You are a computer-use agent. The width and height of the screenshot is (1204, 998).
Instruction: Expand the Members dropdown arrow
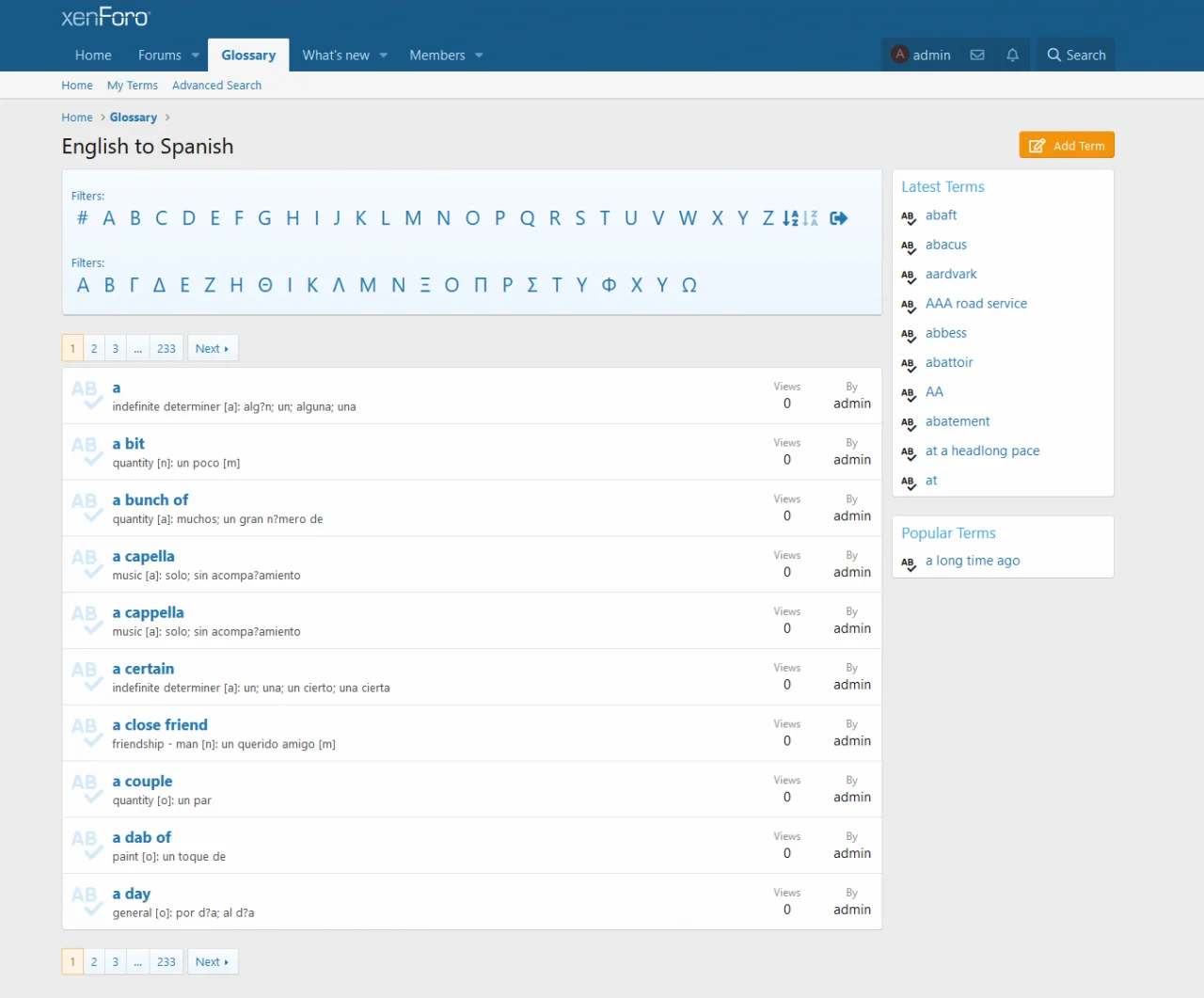479,55
